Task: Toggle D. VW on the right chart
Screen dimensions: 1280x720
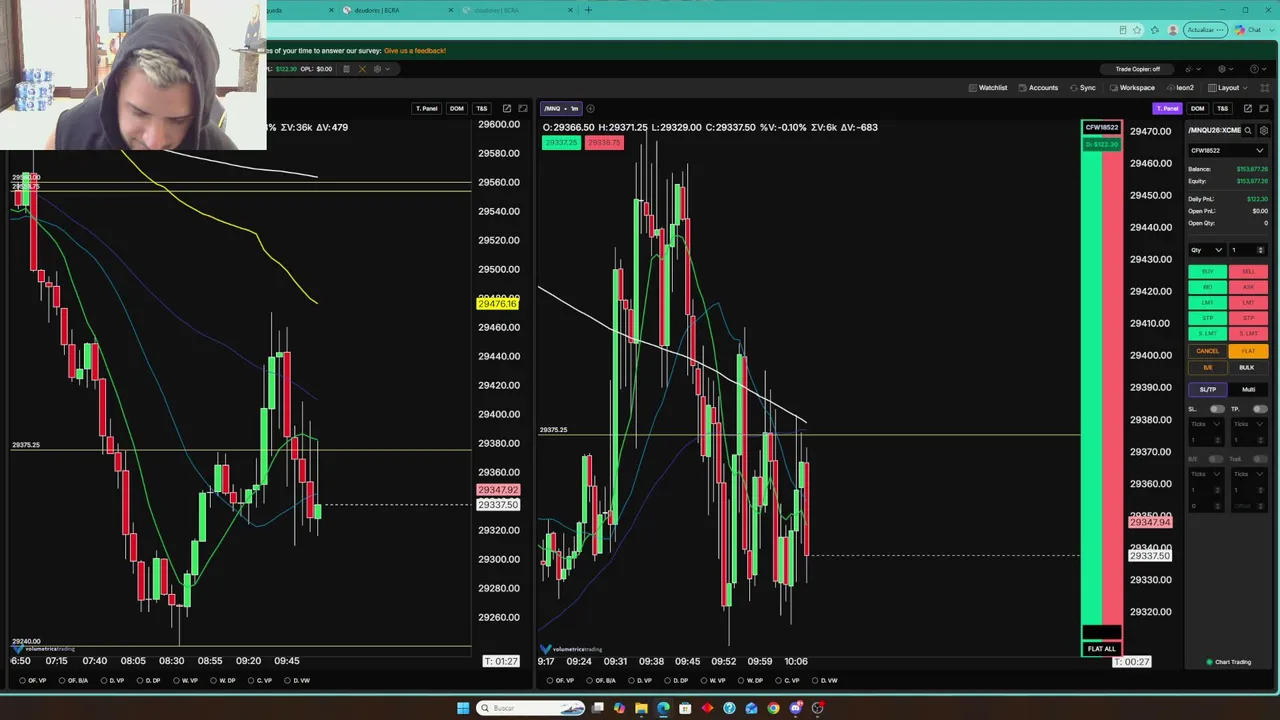Action: 825,681
